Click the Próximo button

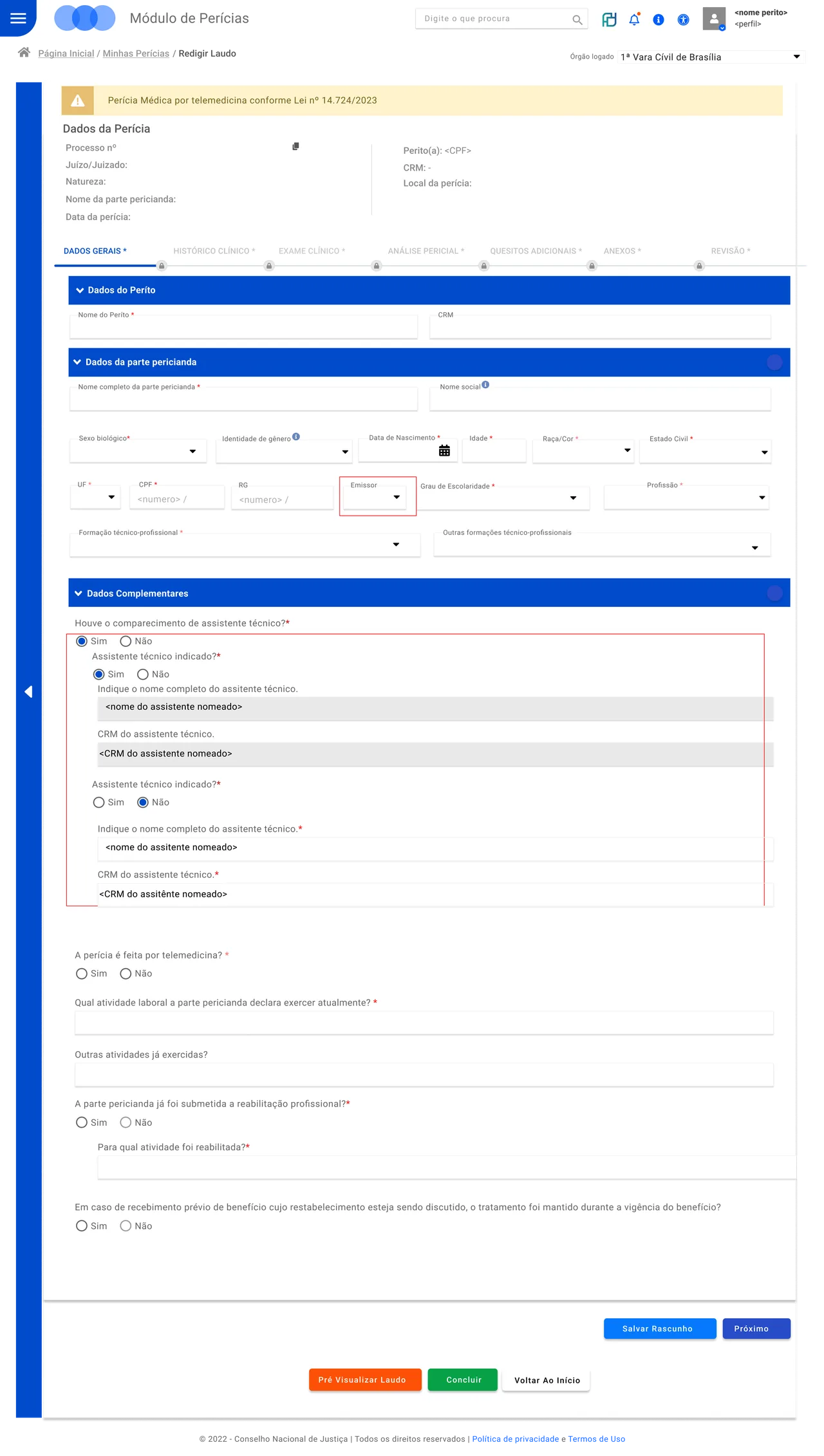tap(756, 1329)
